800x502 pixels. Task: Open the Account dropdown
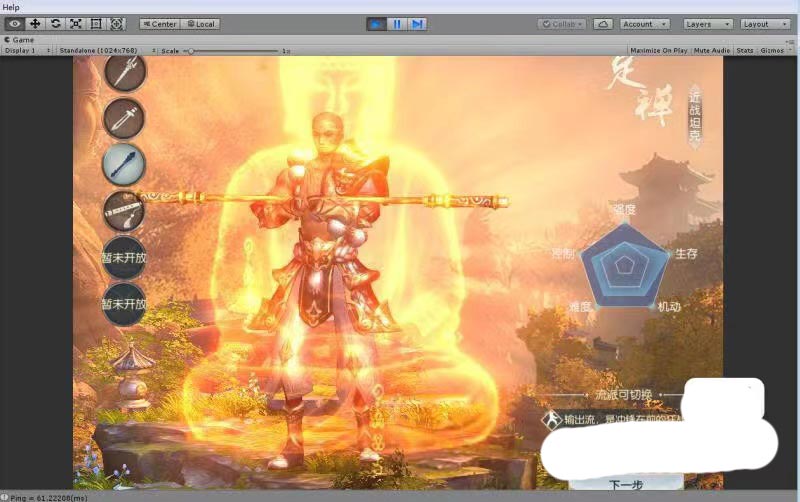[x=645, y=24]
